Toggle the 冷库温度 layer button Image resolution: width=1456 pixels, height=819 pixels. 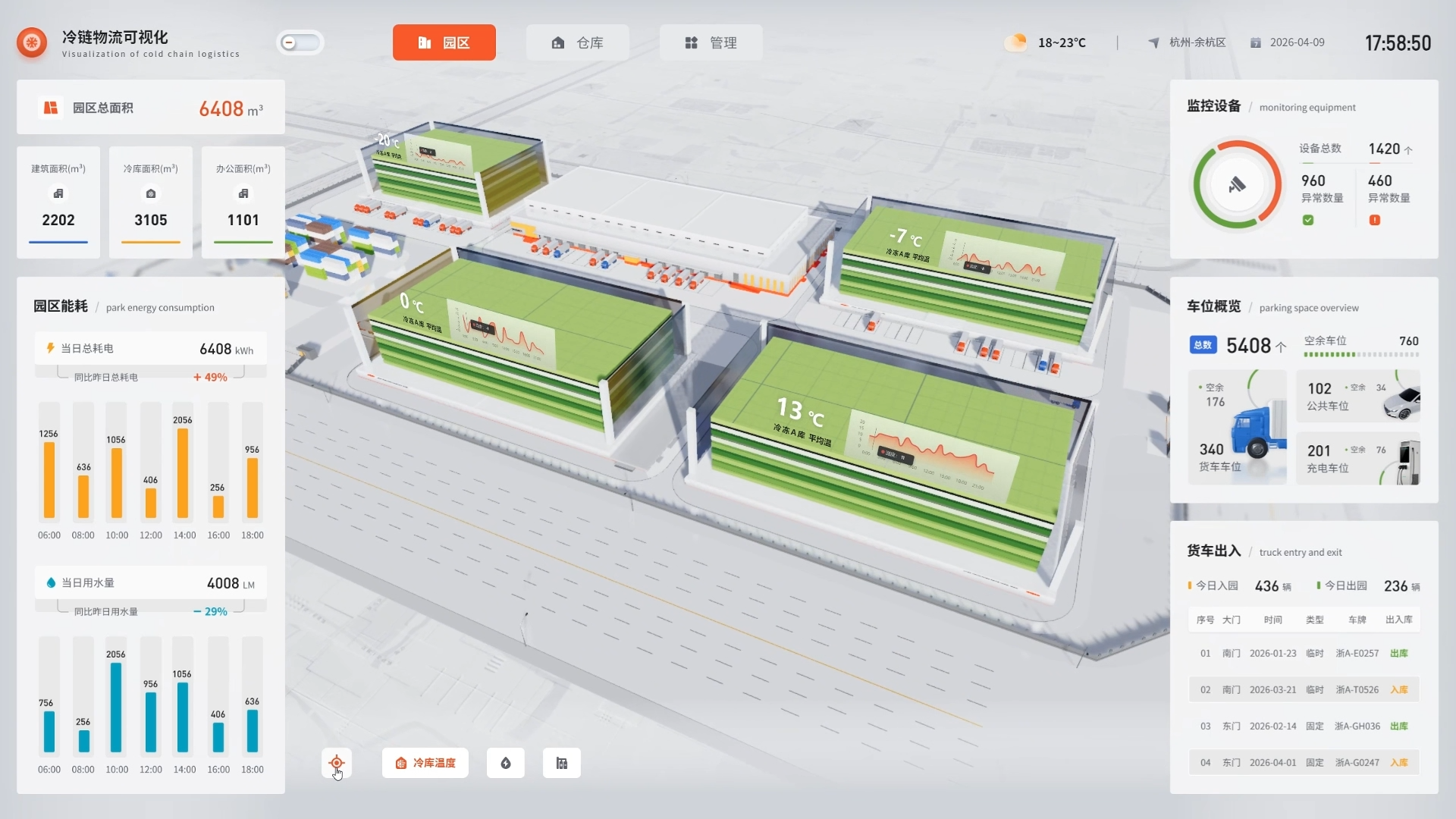point(425,763)
